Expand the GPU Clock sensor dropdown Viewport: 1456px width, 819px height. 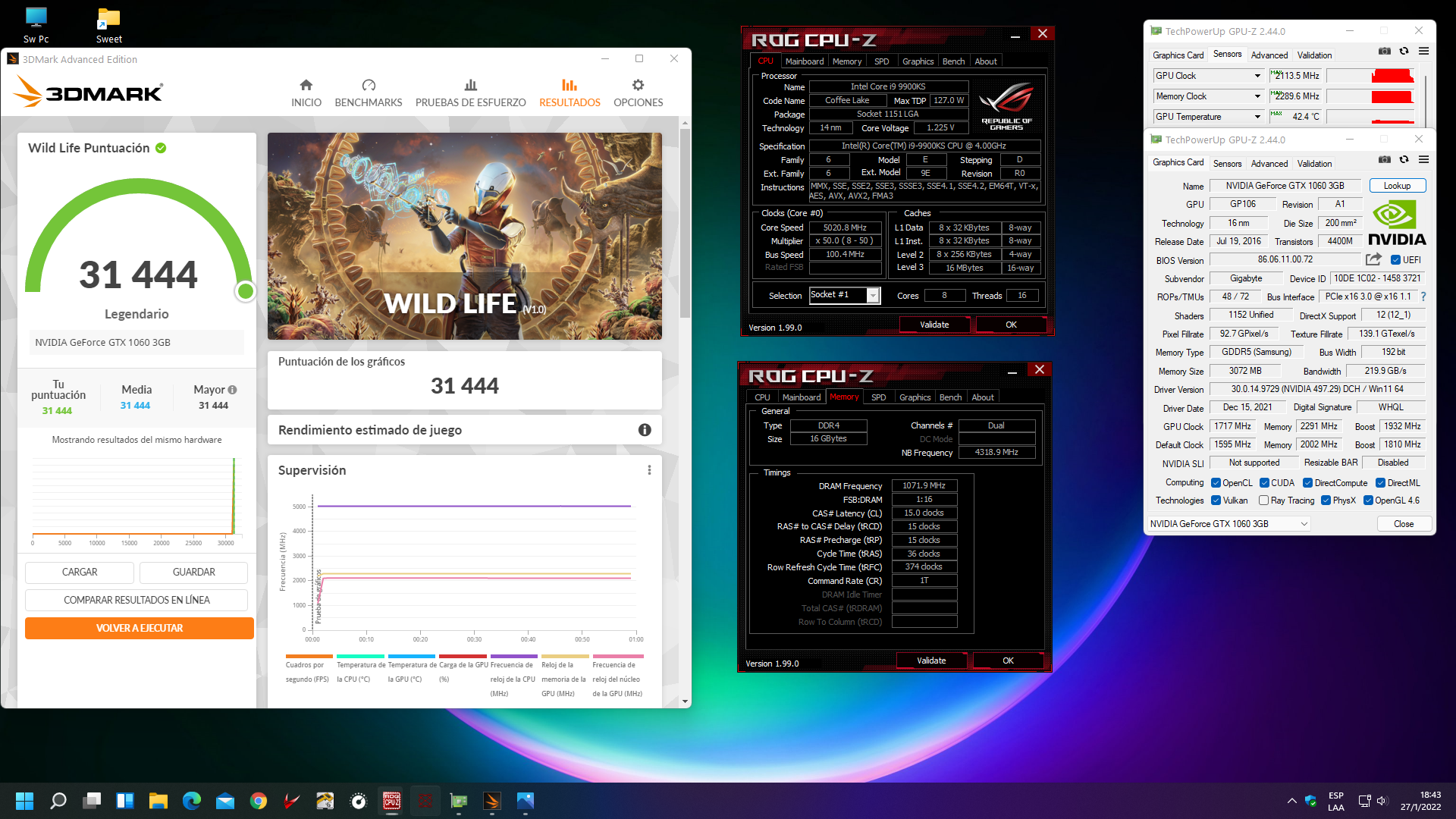tap(1257, 76)
